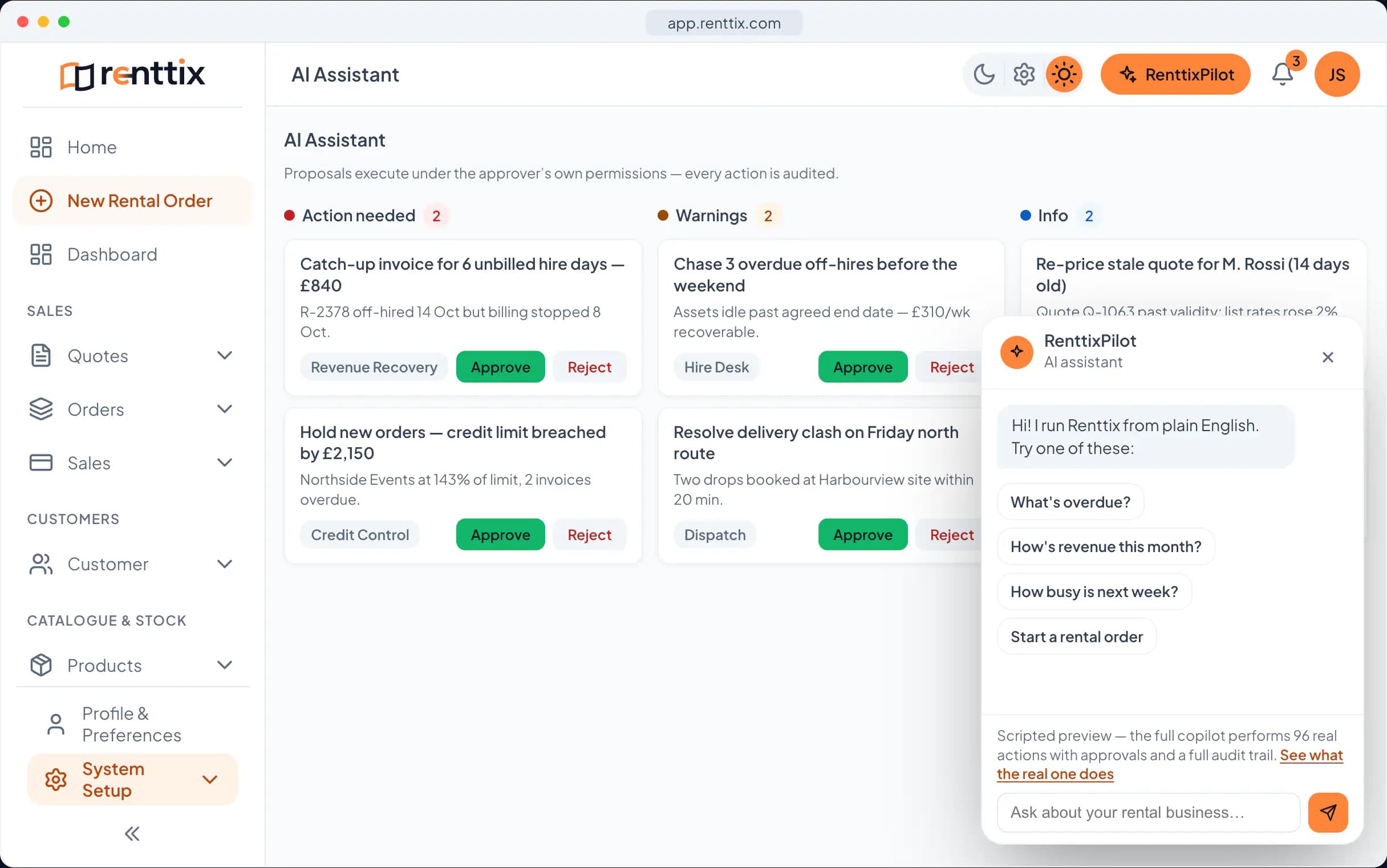Open the notifications bell
The width and height of the screenshot is (1387, 868).
1282,75
